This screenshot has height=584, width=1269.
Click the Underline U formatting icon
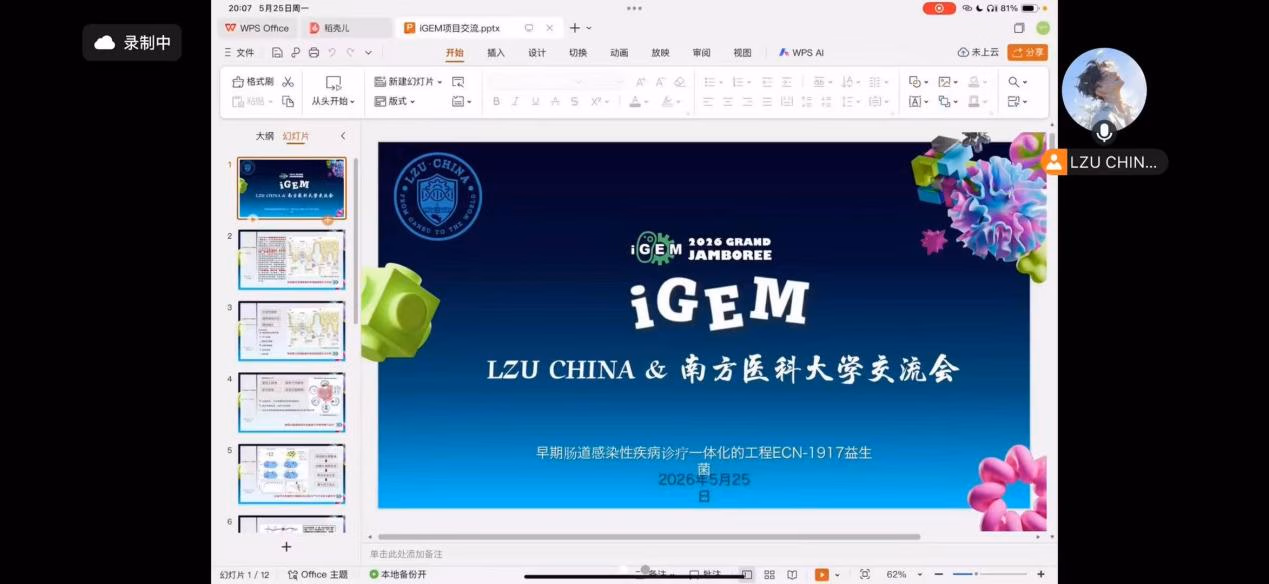click(x=535, y=101)
